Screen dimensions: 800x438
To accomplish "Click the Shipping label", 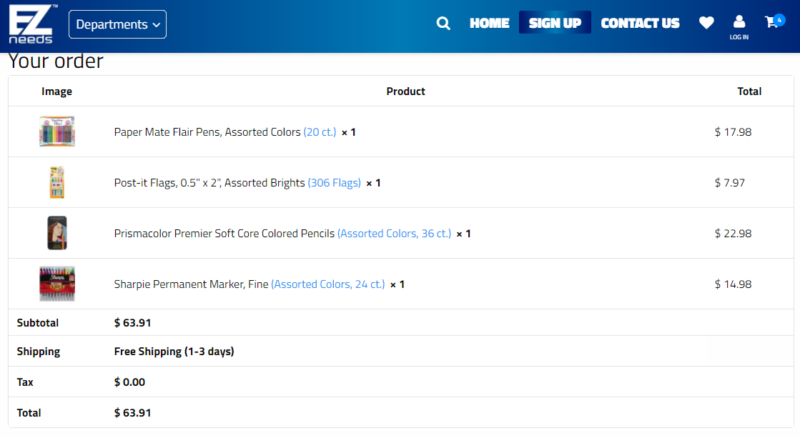I will click(x=38, y=351).
